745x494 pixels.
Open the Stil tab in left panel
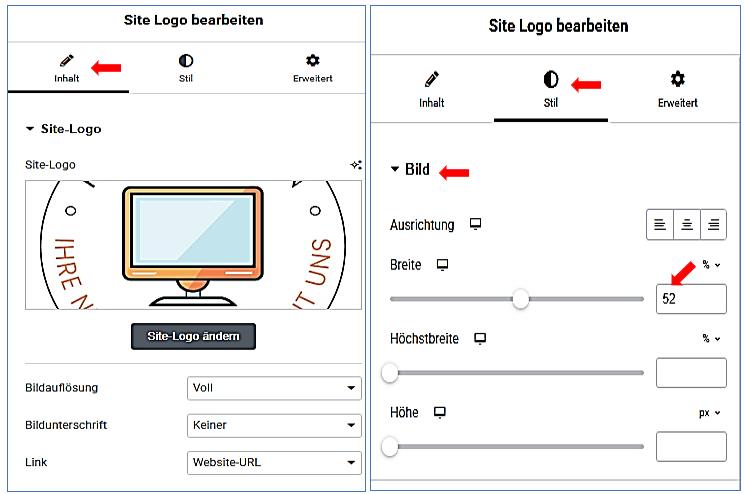click(x=186, y=68)
